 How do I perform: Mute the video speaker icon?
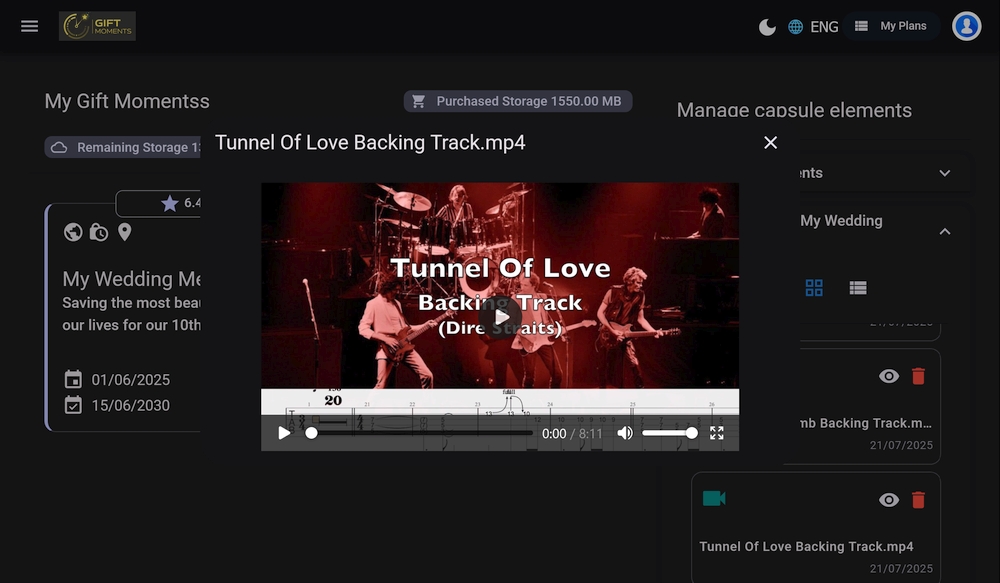click(x=625, y=433)
